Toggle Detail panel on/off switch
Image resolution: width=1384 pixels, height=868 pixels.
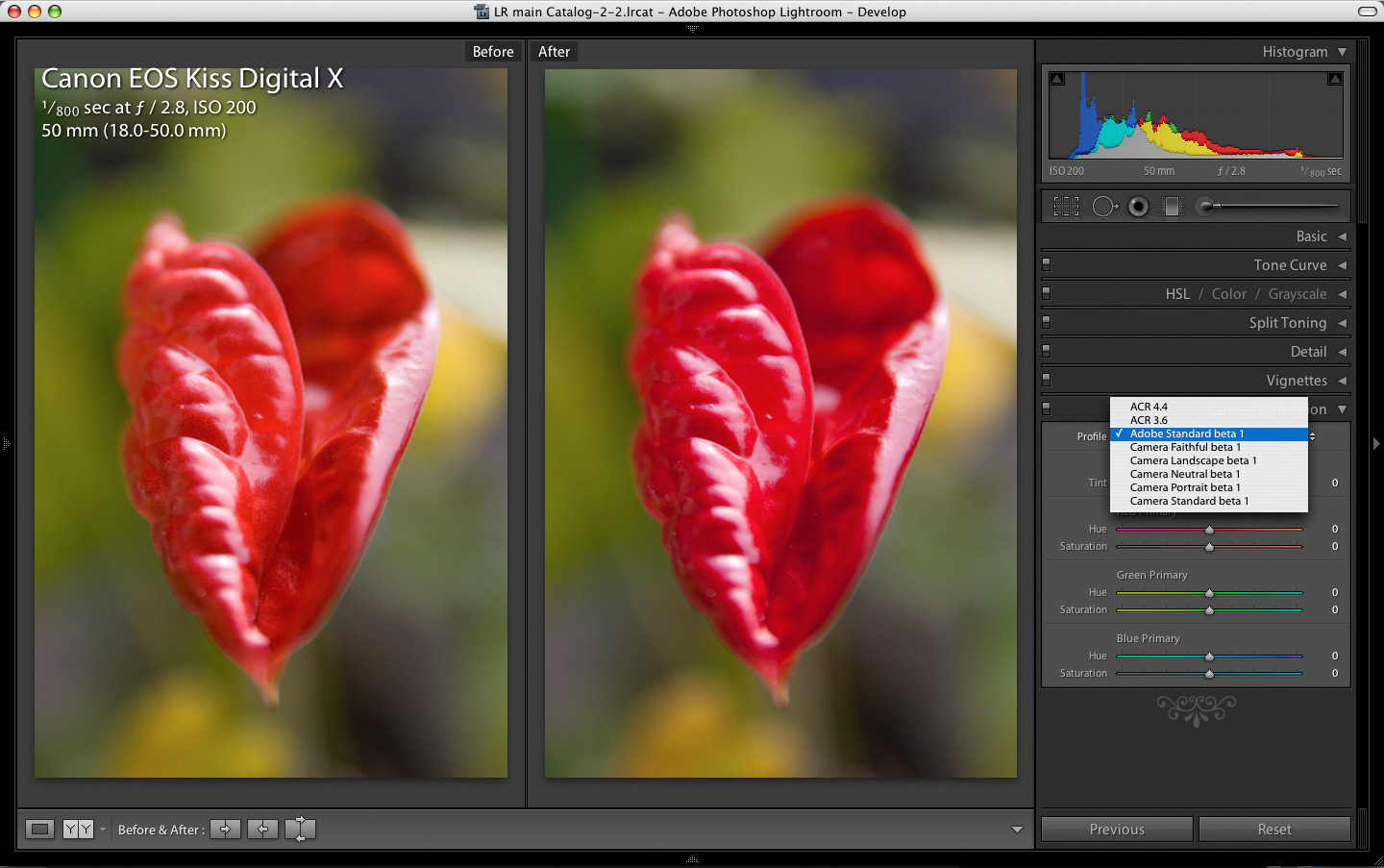click(1047, 351)
